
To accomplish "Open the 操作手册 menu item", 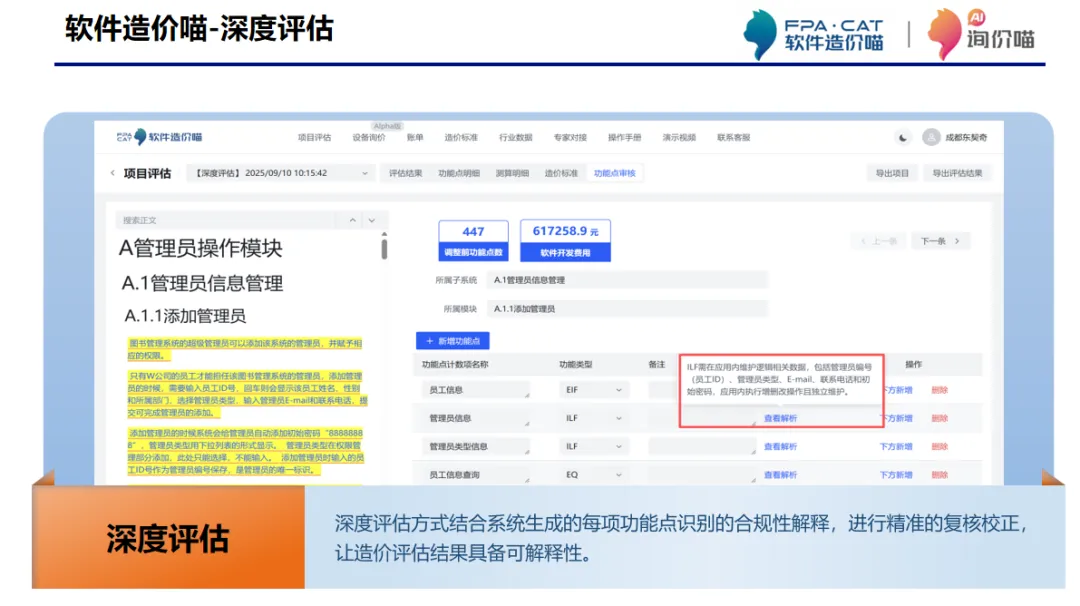I will pyautogui.click(x=624, y=138).
